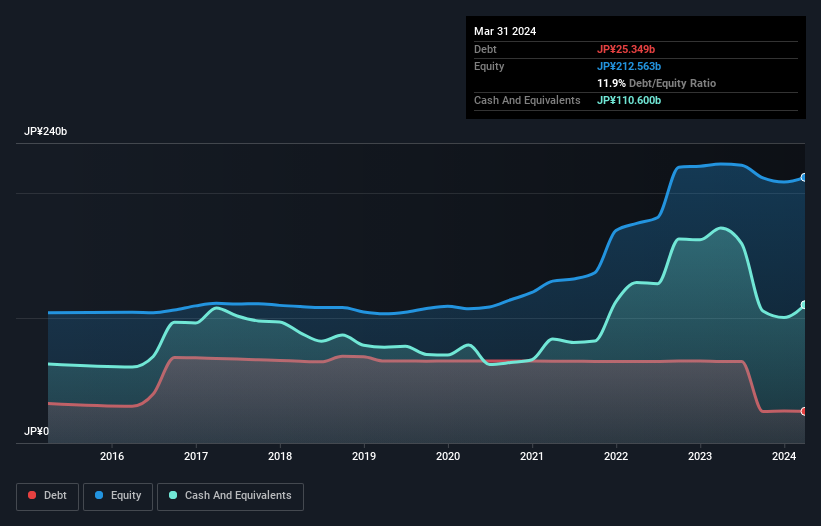Click the JP¥25.349b debt value
The width and height of the screenshot is (821, 526).
click(x=626, y=49)
